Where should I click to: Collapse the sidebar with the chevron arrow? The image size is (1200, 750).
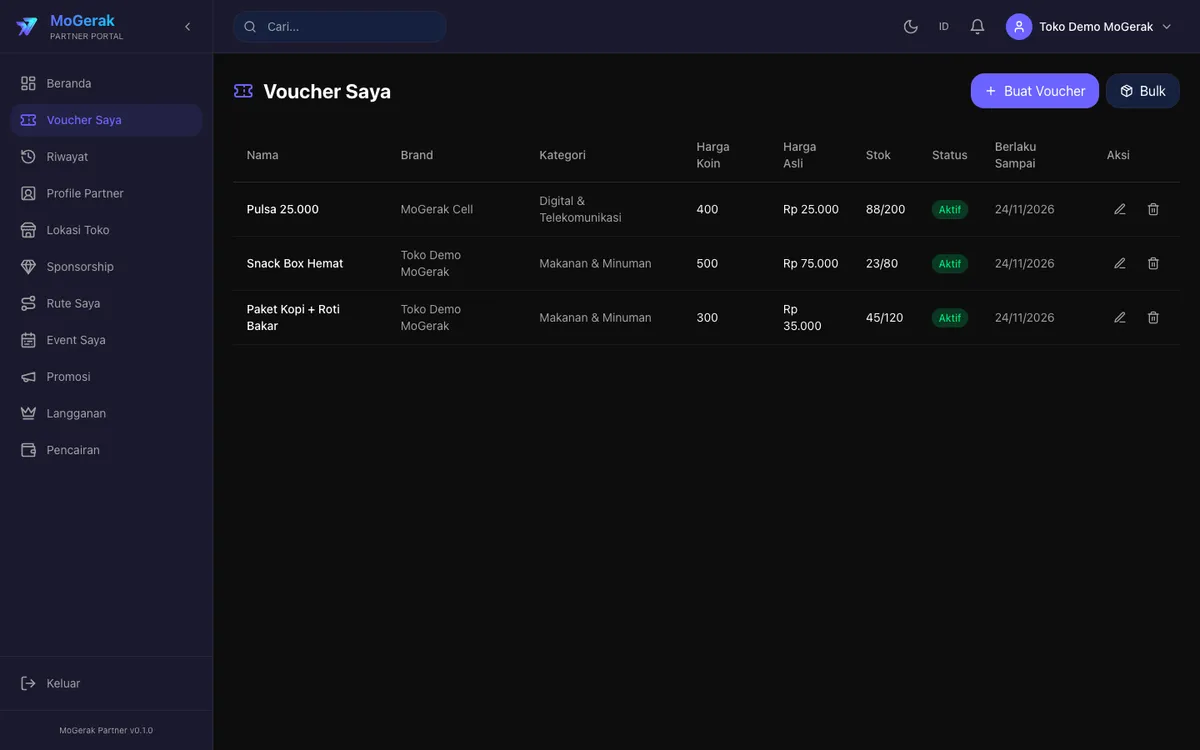pos(187,27)
